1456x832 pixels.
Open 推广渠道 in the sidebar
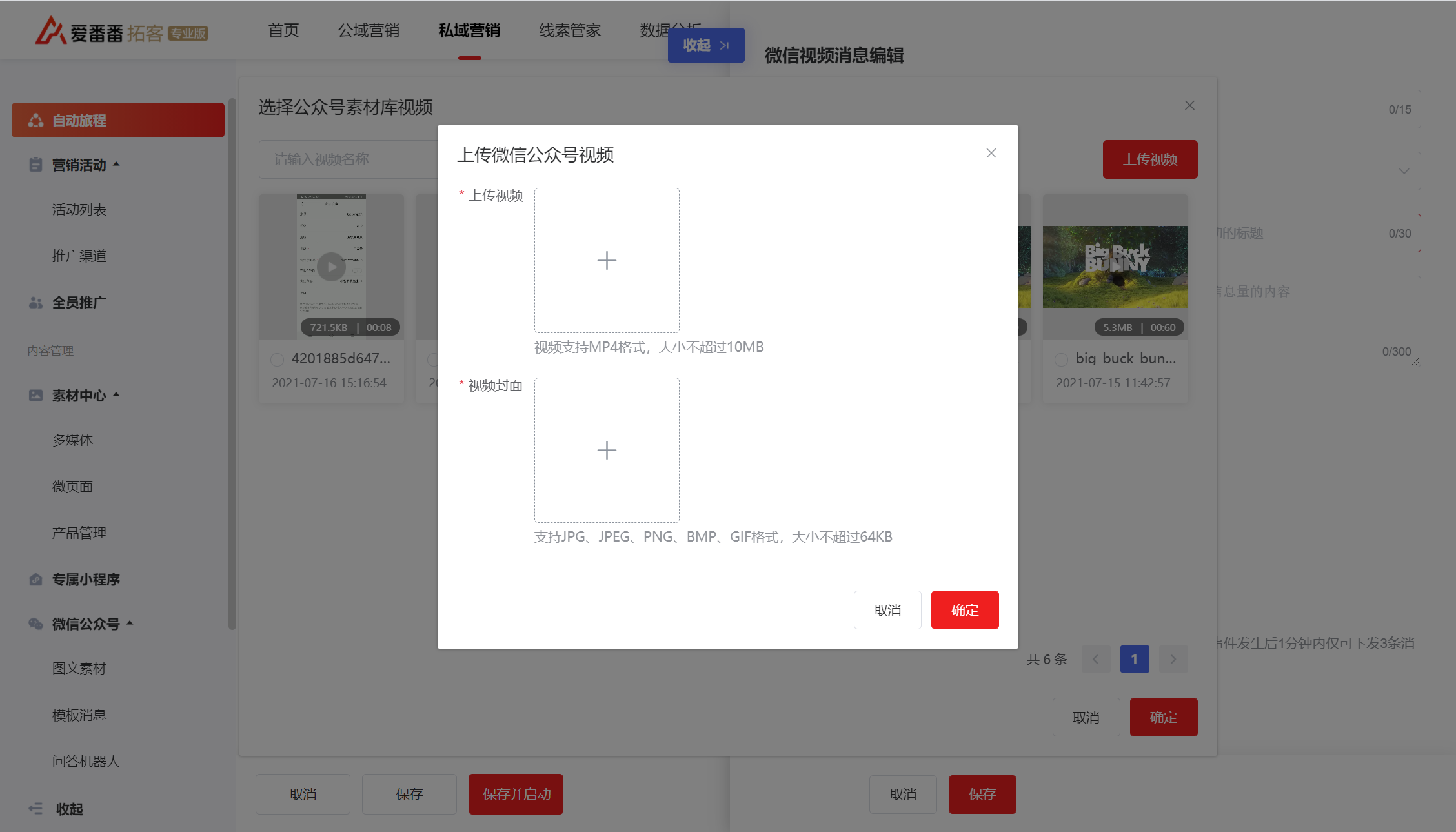point(79,256)
